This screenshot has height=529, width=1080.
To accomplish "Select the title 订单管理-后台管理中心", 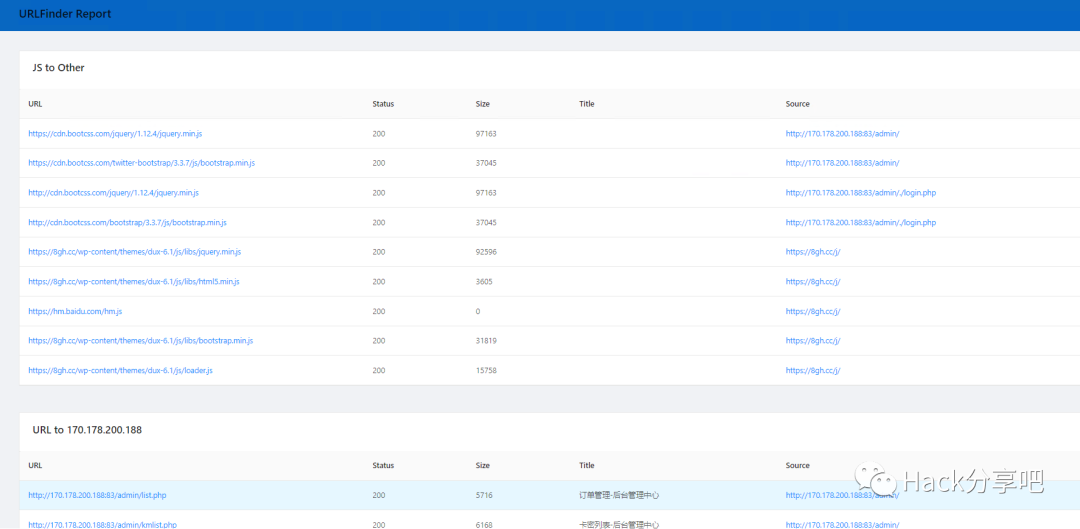I will [619, 495].
